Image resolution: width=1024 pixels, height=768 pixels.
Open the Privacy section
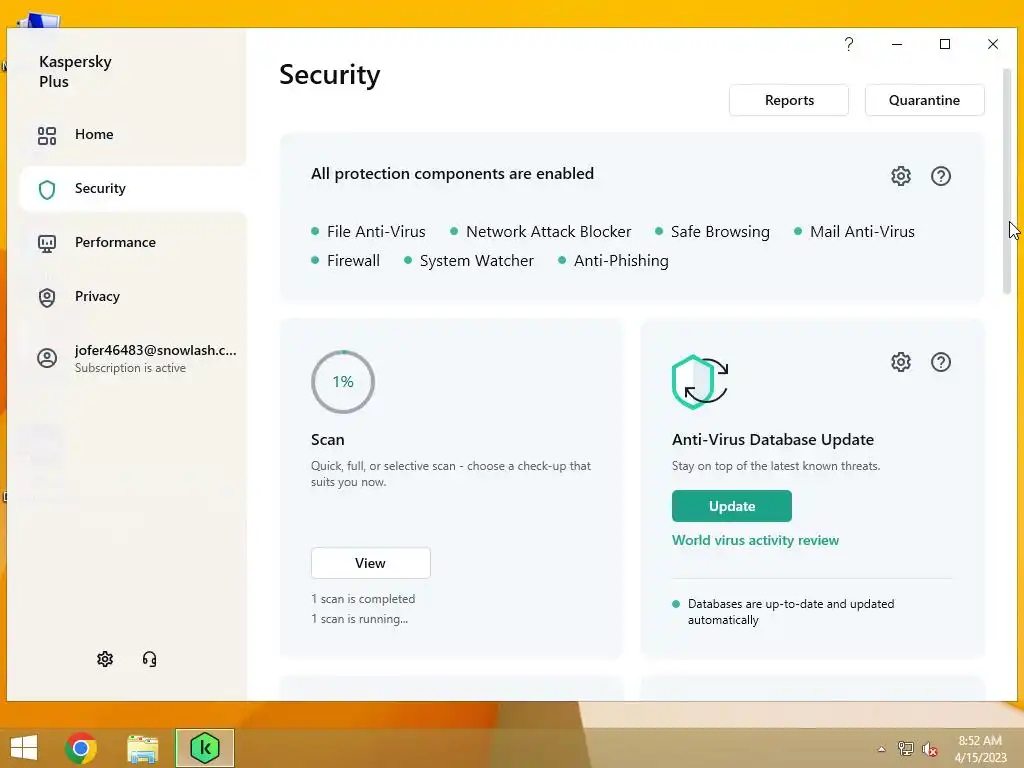pyautogui.click(x=133, y=296)
